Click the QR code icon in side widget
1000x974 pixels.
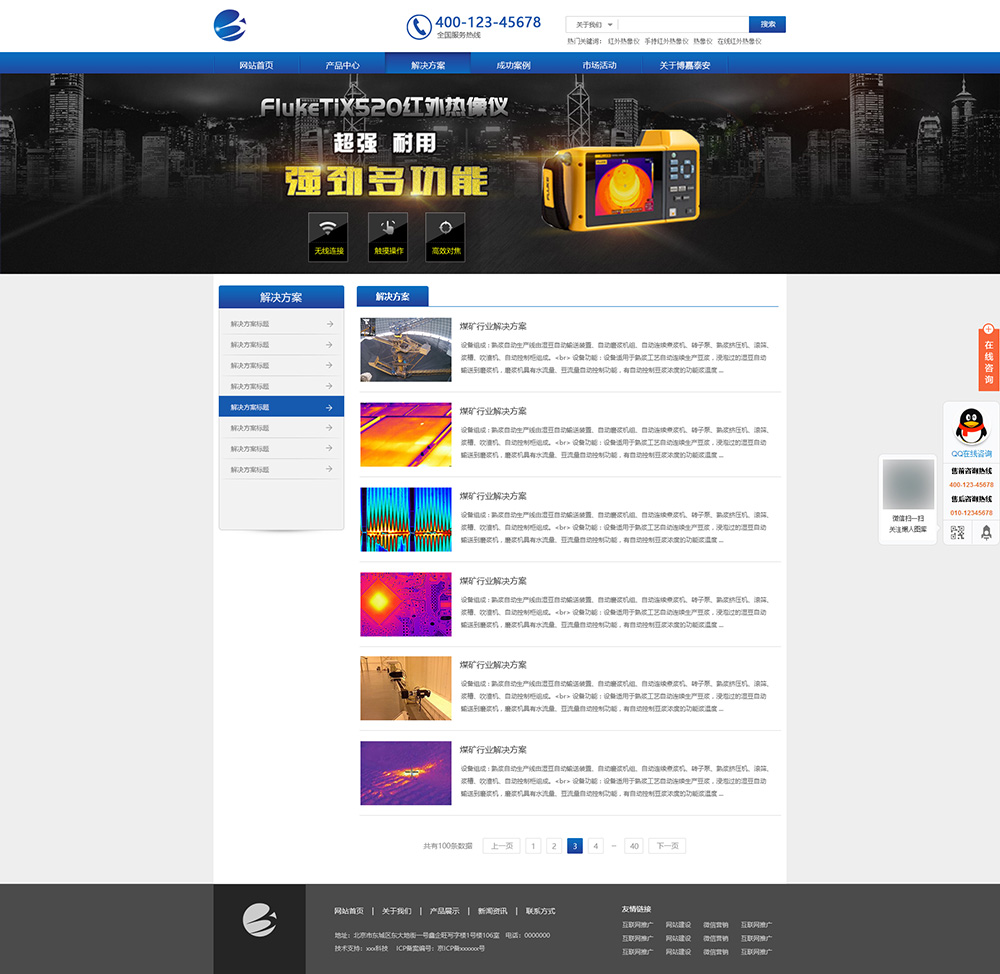tap(957, 533)
